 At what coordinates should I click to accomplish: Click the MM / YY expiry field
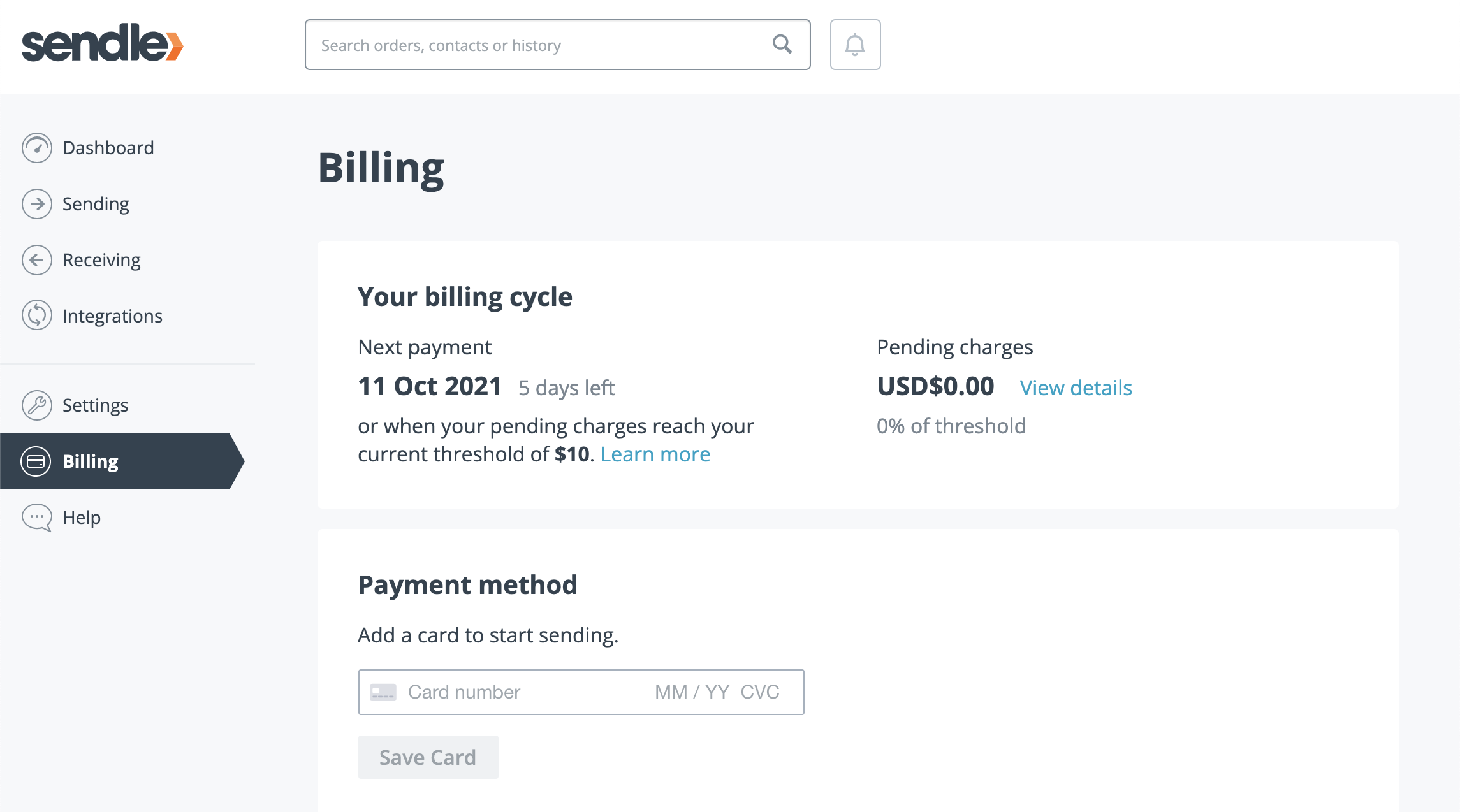[x=692, y=692]
